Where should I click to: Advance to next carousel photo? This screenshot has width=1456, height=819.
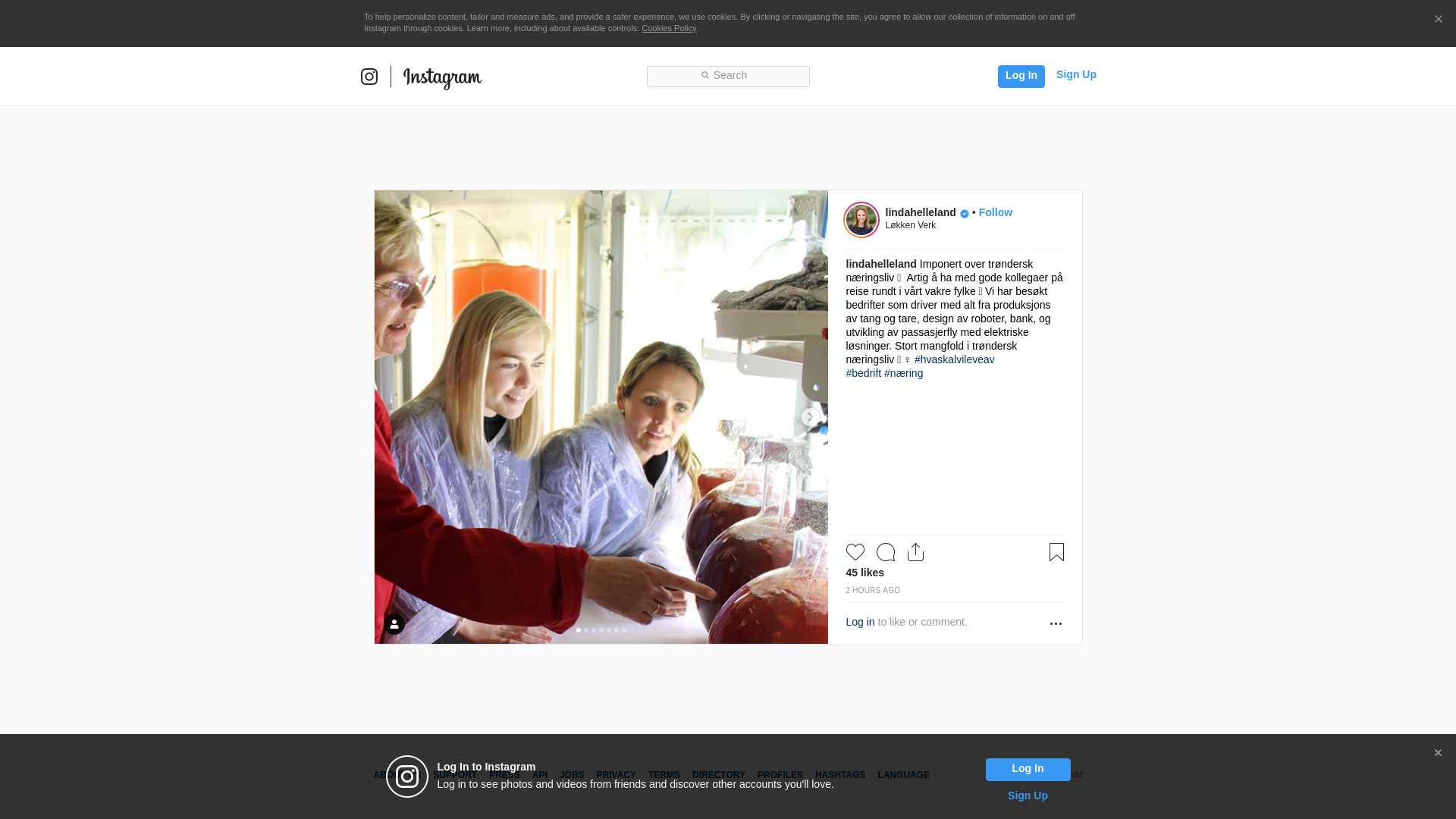click(810, 417)
